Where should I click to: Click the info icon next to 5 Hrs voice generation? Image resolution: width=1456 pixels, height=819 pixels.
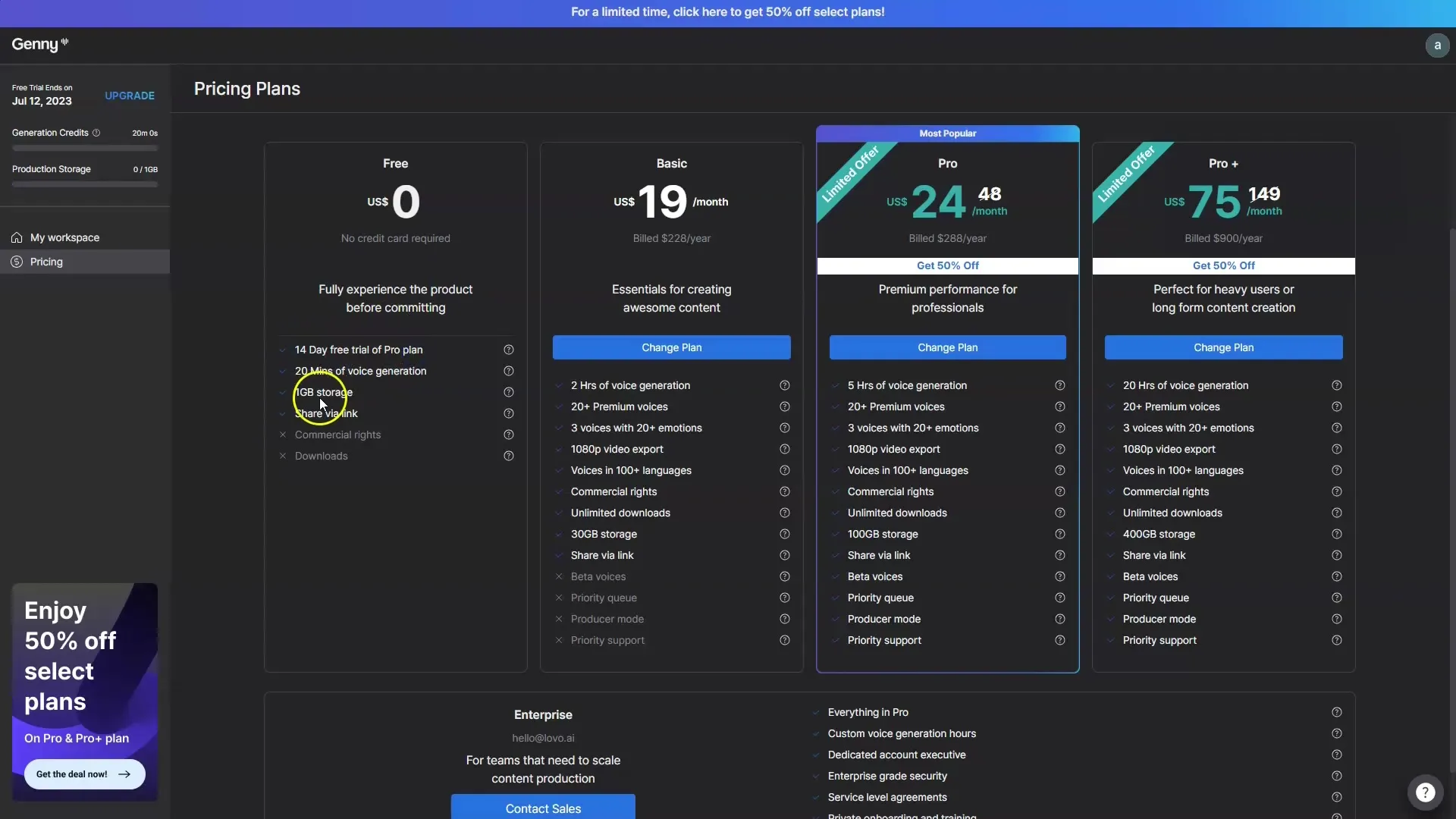pyautogui.click(x=1060, y=385)
